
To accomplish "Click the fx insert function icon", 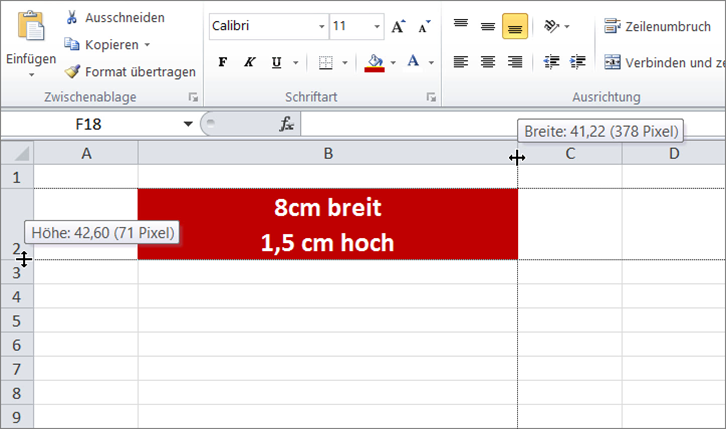I will [x=287, y=124].
